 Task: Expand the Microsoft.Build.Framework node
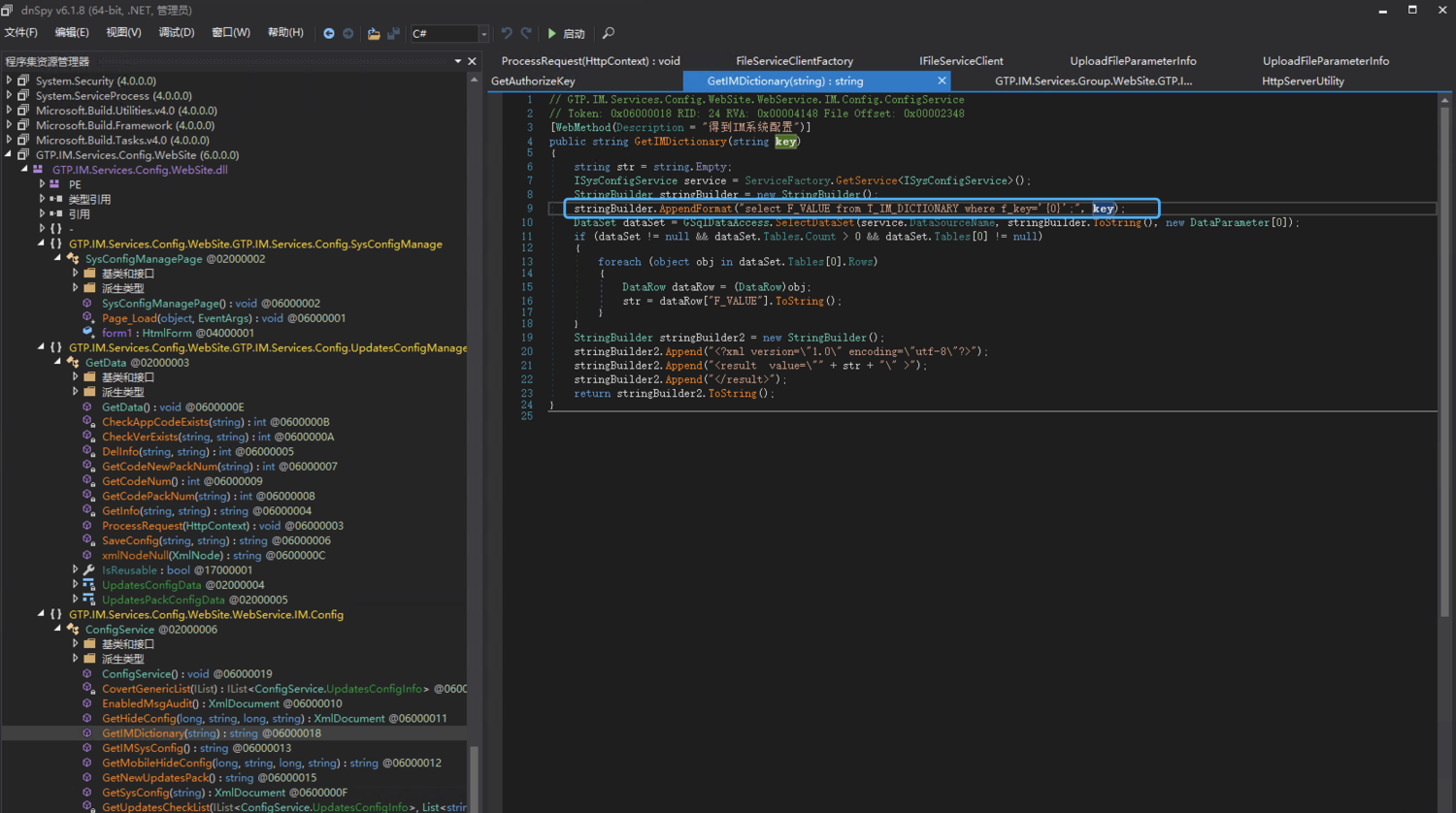point(10,126)
